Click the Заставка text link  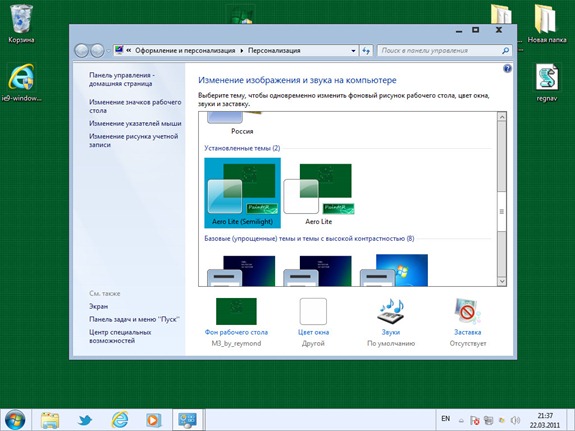[x=468, y=332]
